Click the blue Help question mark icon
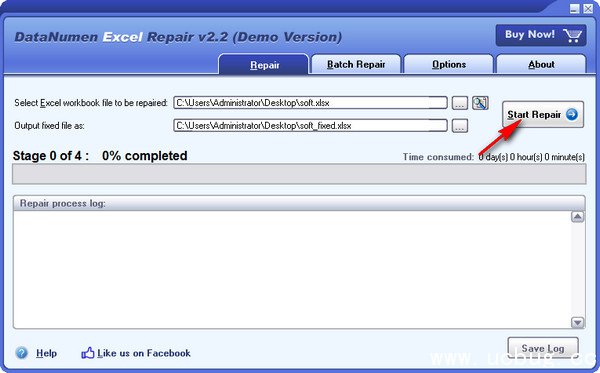The width and height of the screenshot is (600, 373). (21, 353)
